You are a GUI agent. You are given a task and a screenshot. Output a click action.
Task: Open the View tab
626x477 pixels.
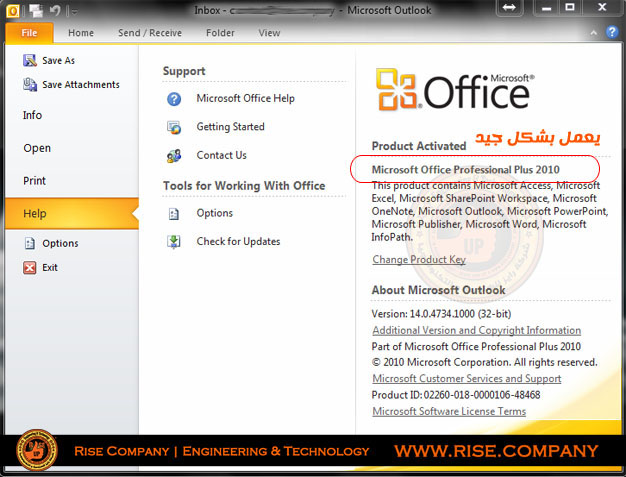pos(269,33)
